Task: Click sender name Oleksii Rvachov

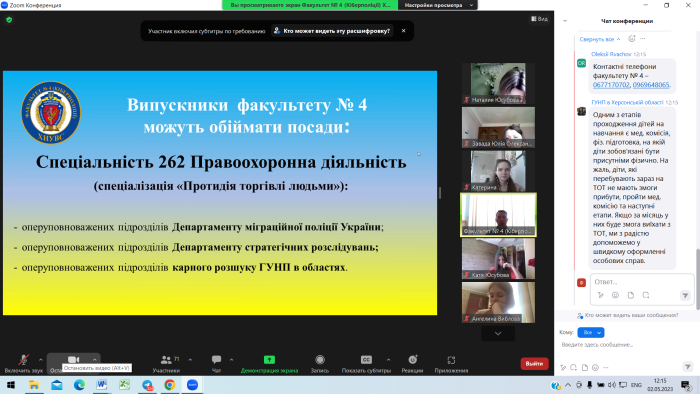Action: tap(611, 54)
